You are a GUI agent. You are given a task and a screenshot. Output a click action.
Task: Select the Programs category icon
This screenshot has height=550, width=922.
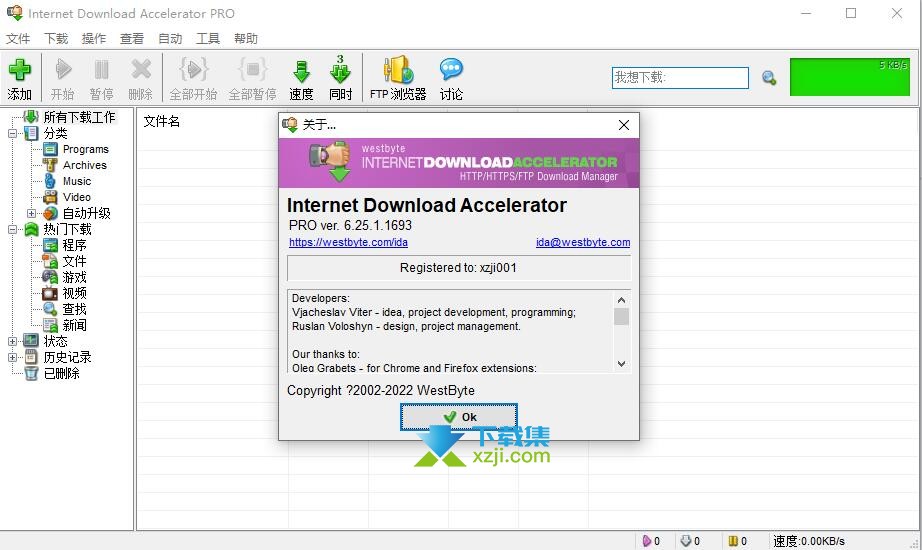pyautogui.click(x=51, y=149)
